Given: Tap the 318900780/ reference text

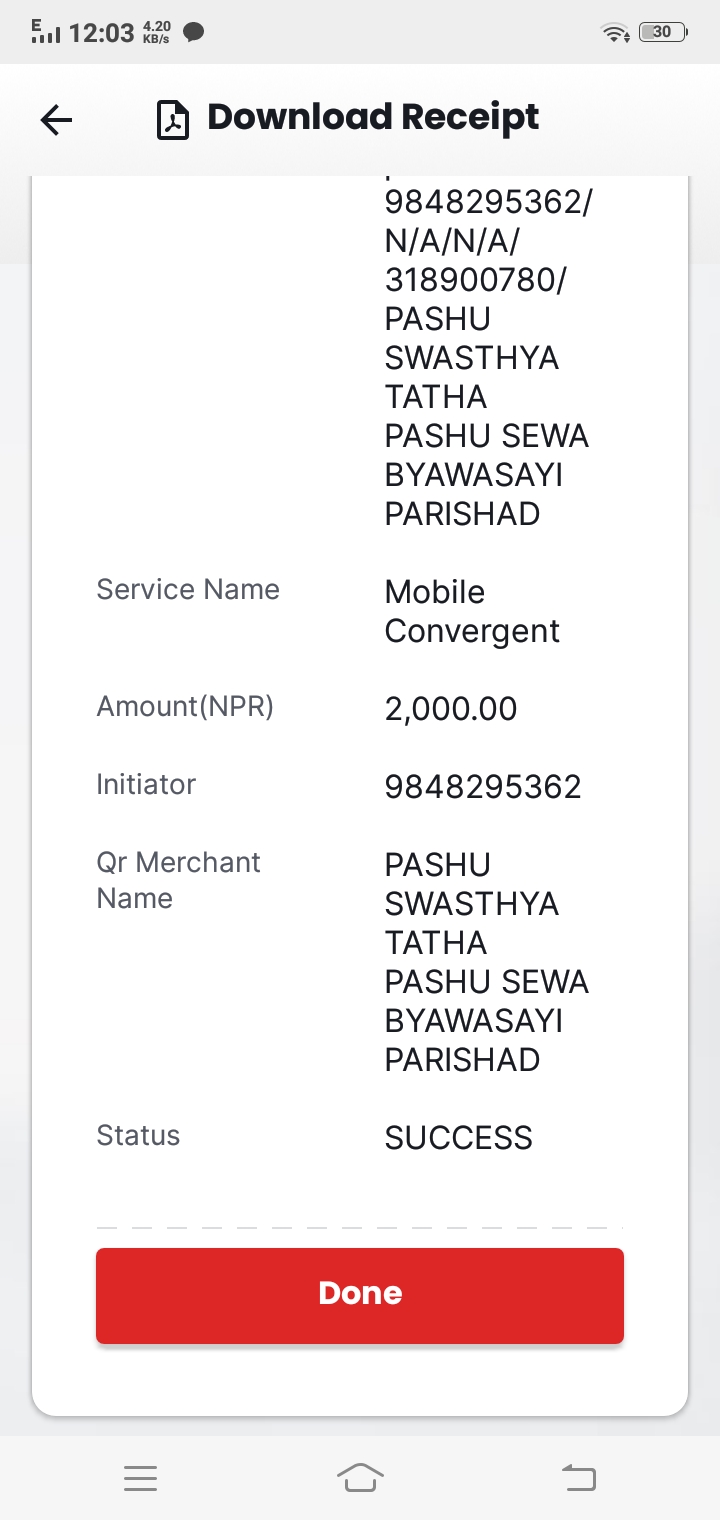Looking at the screenshot, I should pyautogui.click(x=476, y=280).
